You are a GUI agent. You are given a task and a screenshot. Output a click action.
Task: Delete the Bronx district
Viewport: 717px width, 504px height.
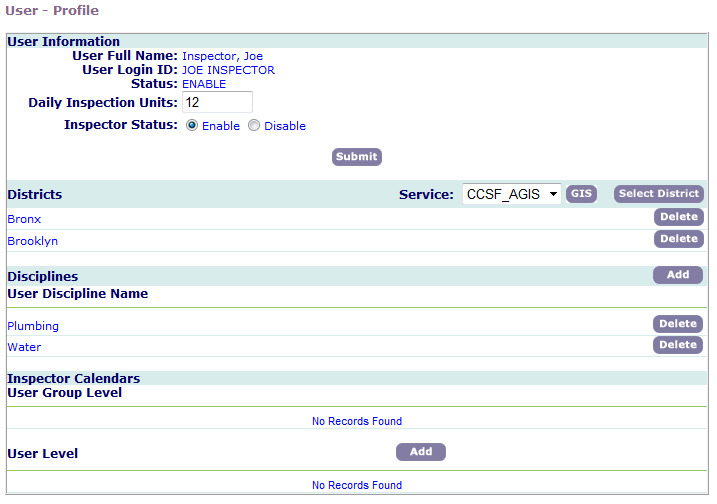click(x=678, y=217)
